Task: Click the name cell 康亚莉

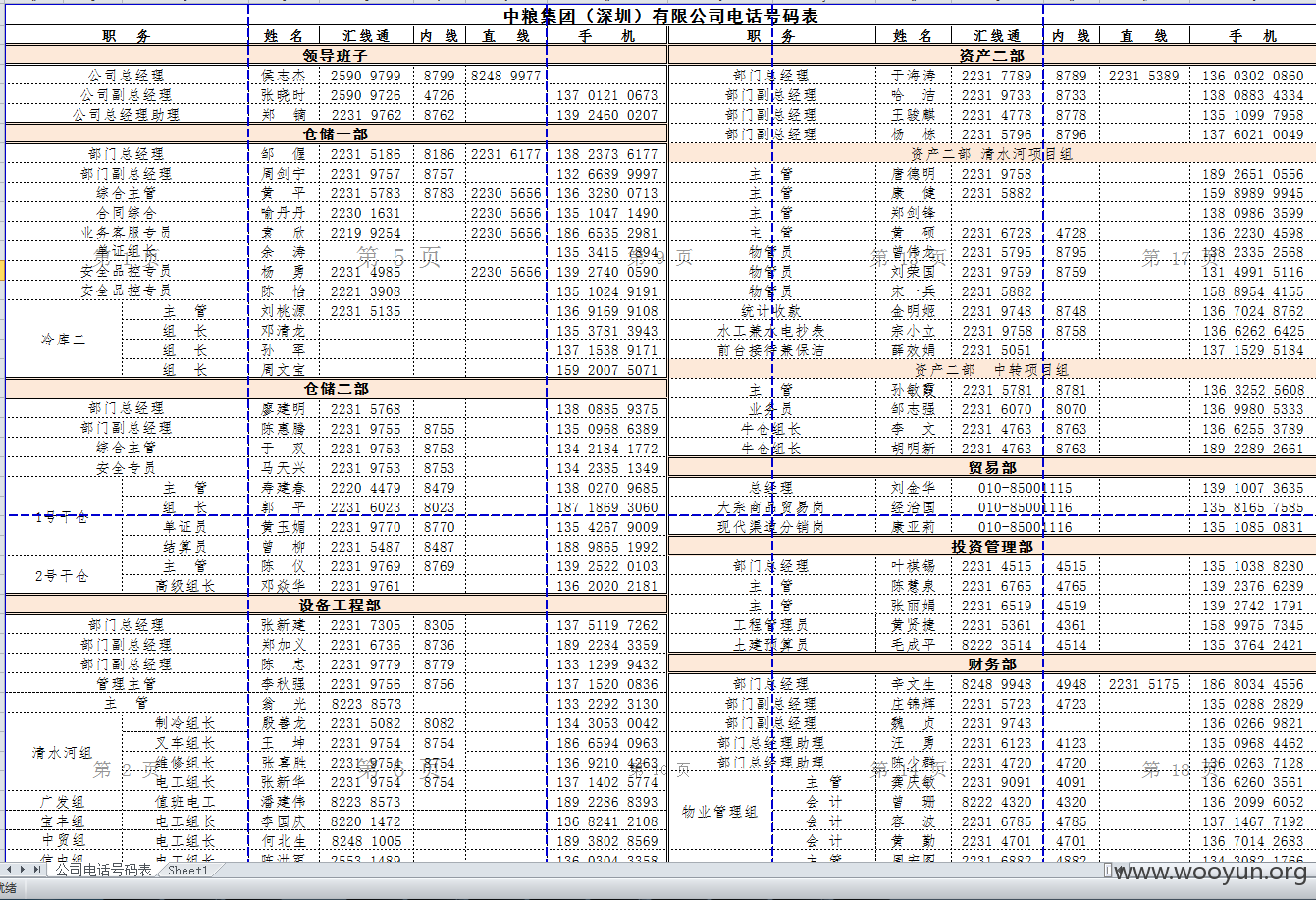Action: [x=914, y=527]
